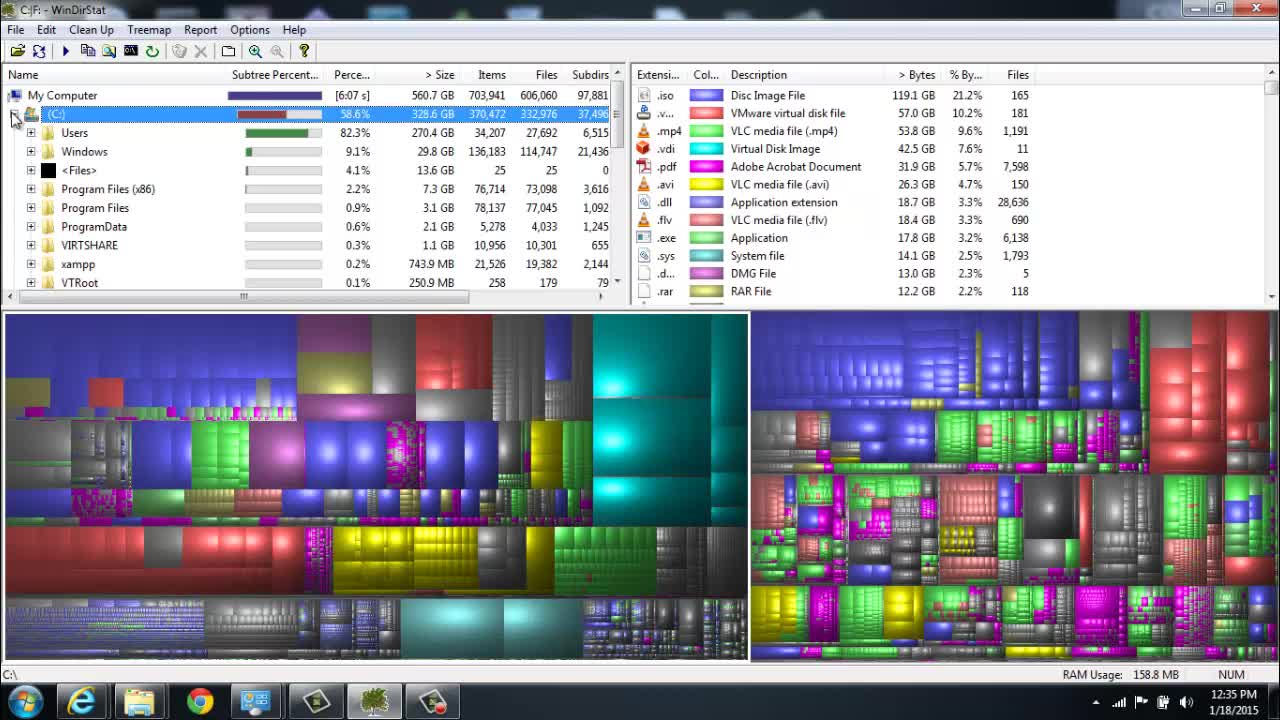The height and width of the screenshot is (720, 1280).
Task: Click the X delete permanently icon
Action: (x=200, y=51)
